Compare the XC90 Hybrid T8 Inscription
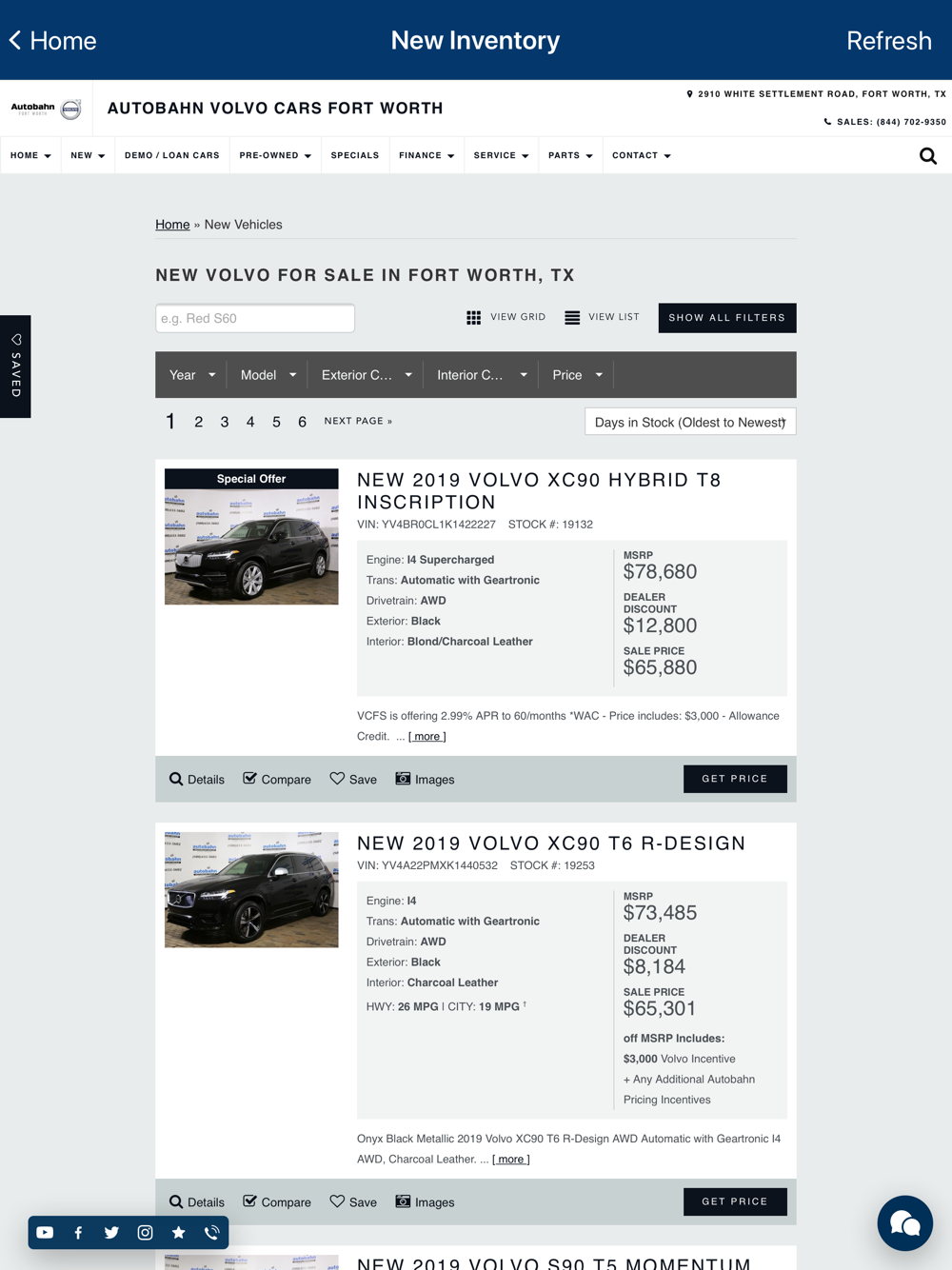This screenshot has width=952, height=1270. coord(277,779)
